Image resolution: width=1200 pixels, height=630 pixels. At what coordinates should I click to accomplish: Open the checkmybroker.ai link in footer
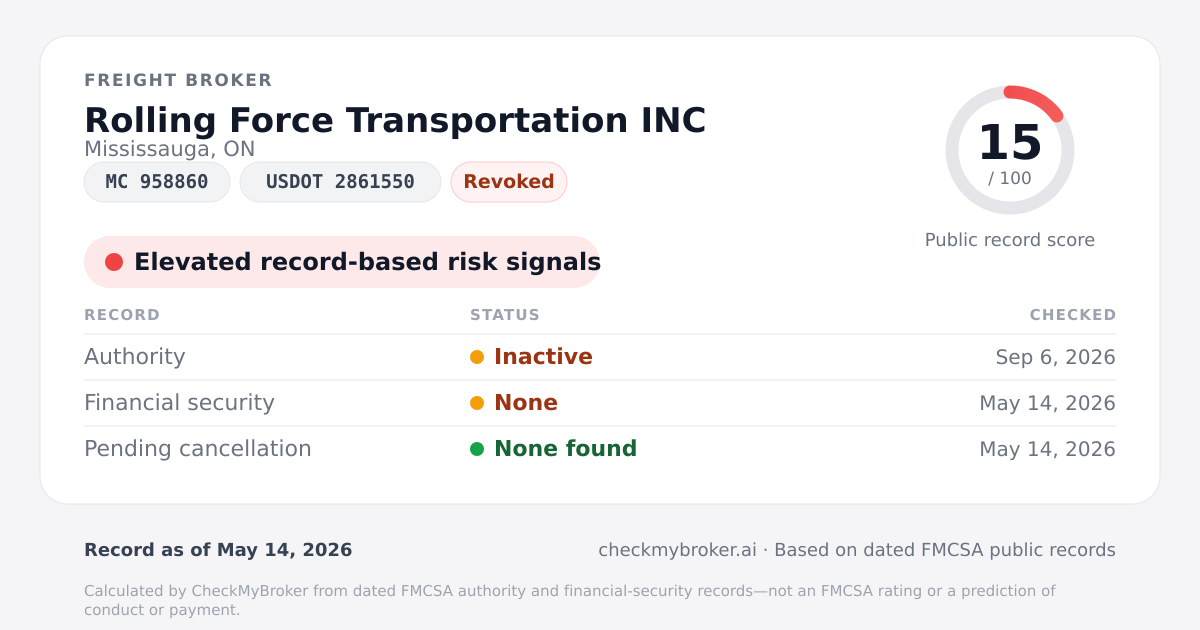[x=677, y=550]
